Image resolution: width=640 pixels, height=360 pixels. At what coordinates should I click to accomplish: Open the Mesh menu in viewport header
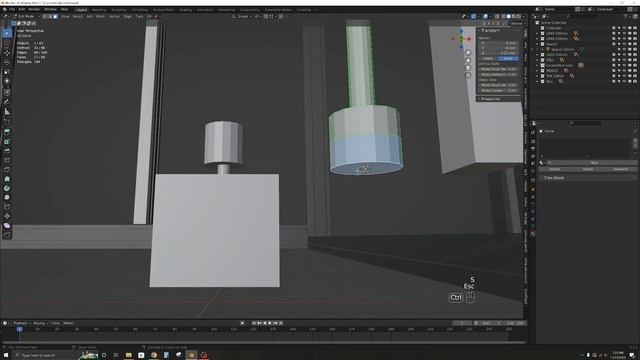click(100, 16)
